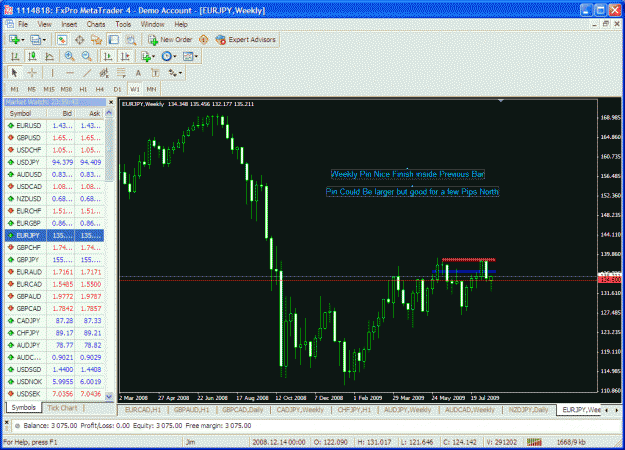Viewport: 625px width, 450px height.
Task: Expand the Indicators dropdown arrow
Action: point(153,57)
